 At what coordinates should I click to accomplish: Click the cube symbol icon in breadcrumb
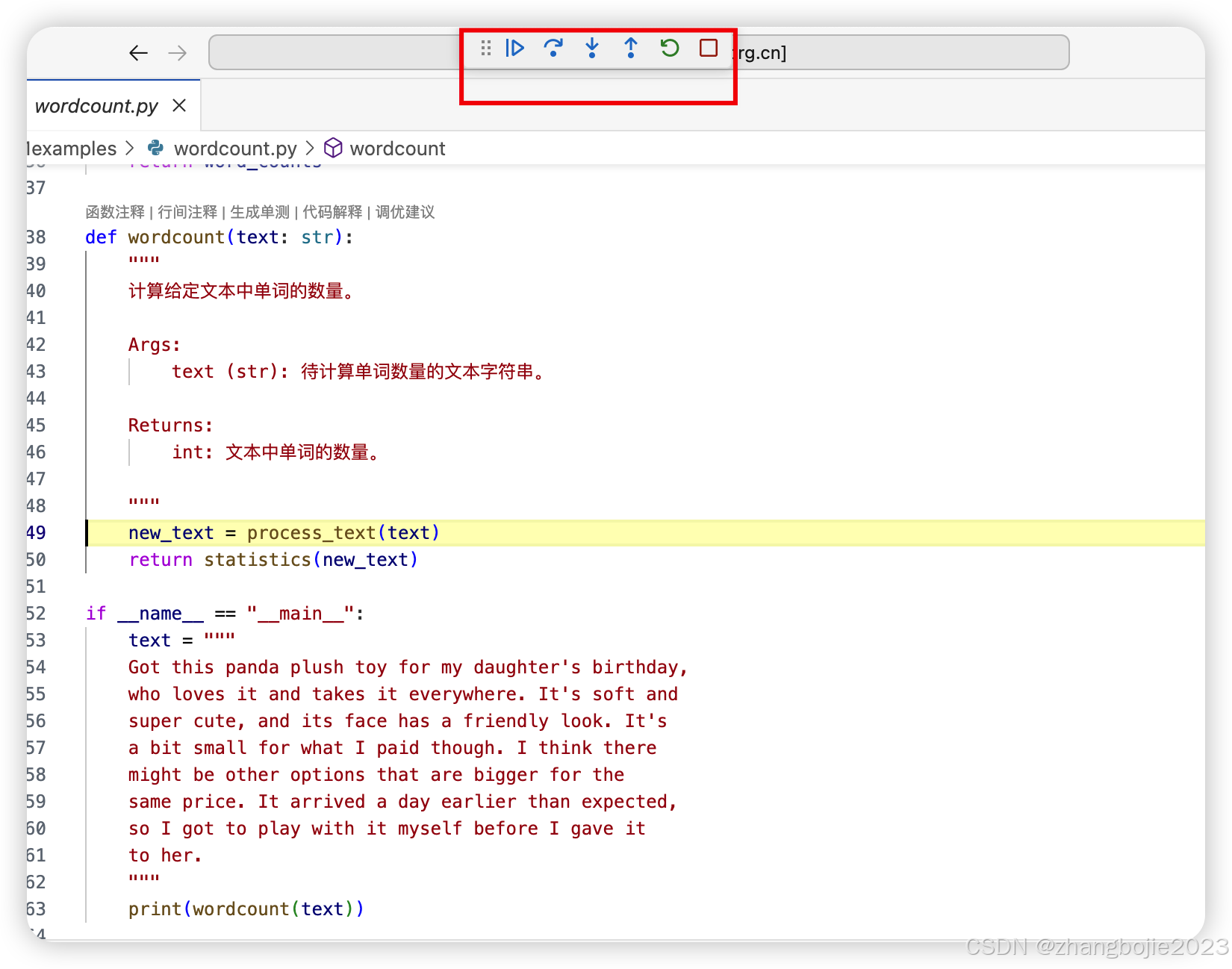tap(333, 148)
